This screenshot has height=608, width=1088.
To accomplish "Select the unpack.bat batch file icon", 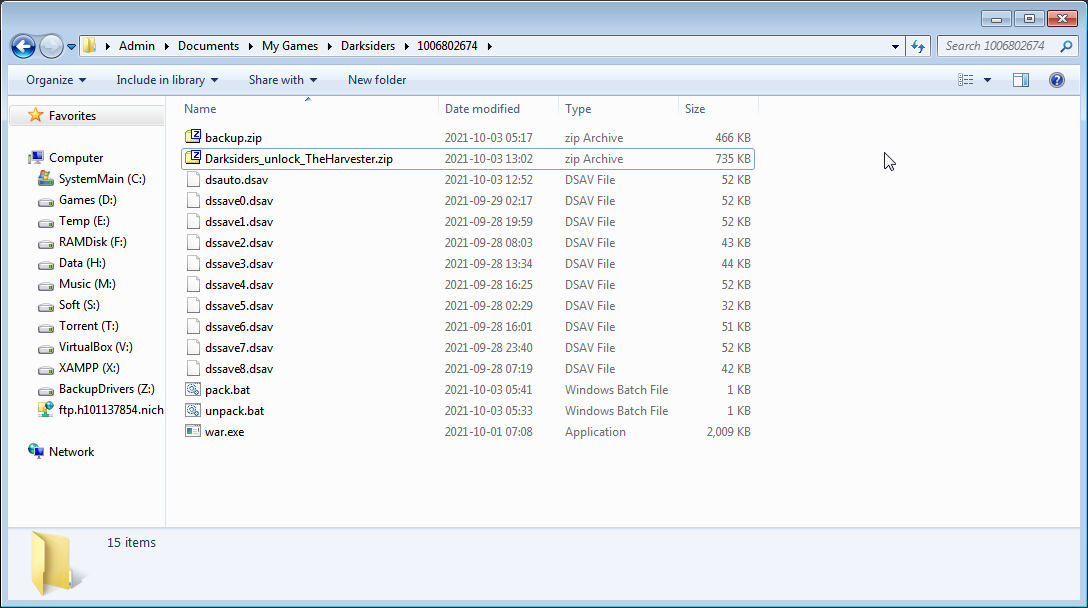I will point(193,411).
